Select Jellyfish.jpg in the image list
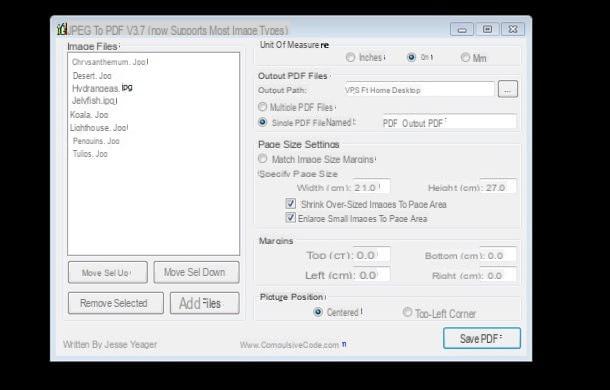The width and height of the screenshot is (610, 390). pyautogui.click(x=95, y=101)
